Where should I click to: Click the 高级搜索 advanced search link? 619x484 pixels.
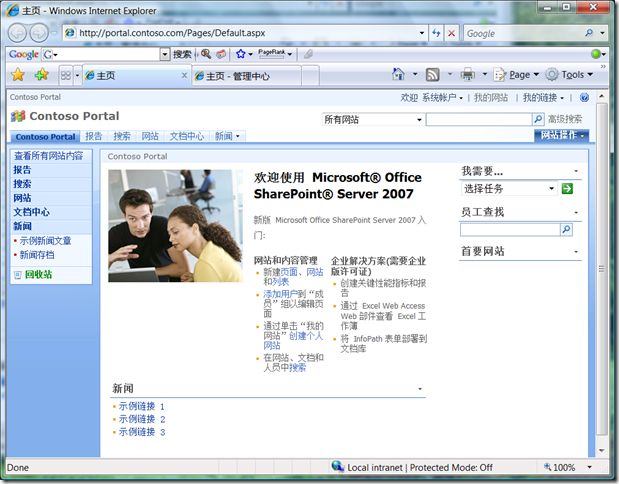tap(565, 119)
